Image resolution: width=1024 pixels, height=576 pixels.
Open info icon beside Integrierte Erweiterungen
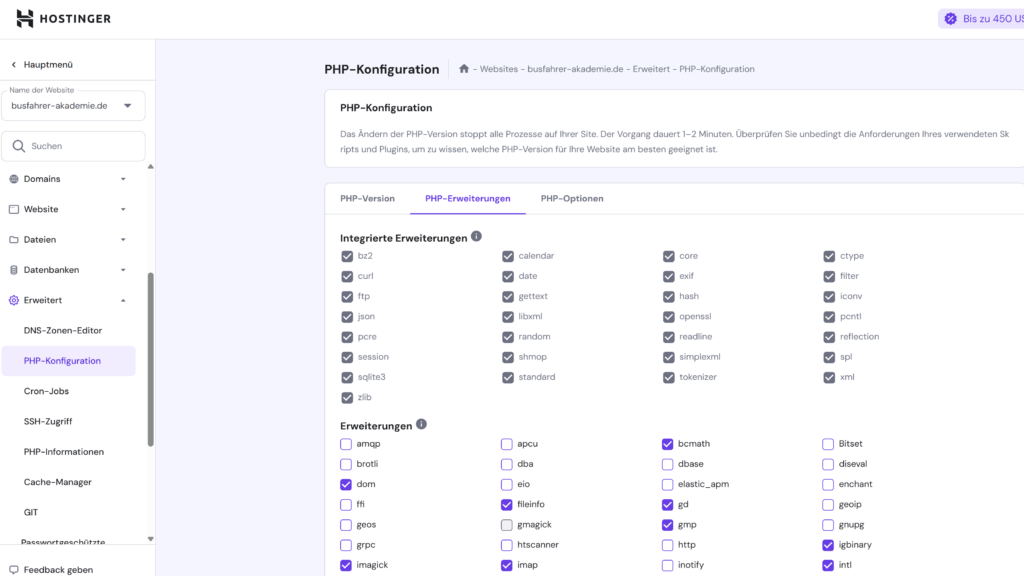(x=476, y=236)
